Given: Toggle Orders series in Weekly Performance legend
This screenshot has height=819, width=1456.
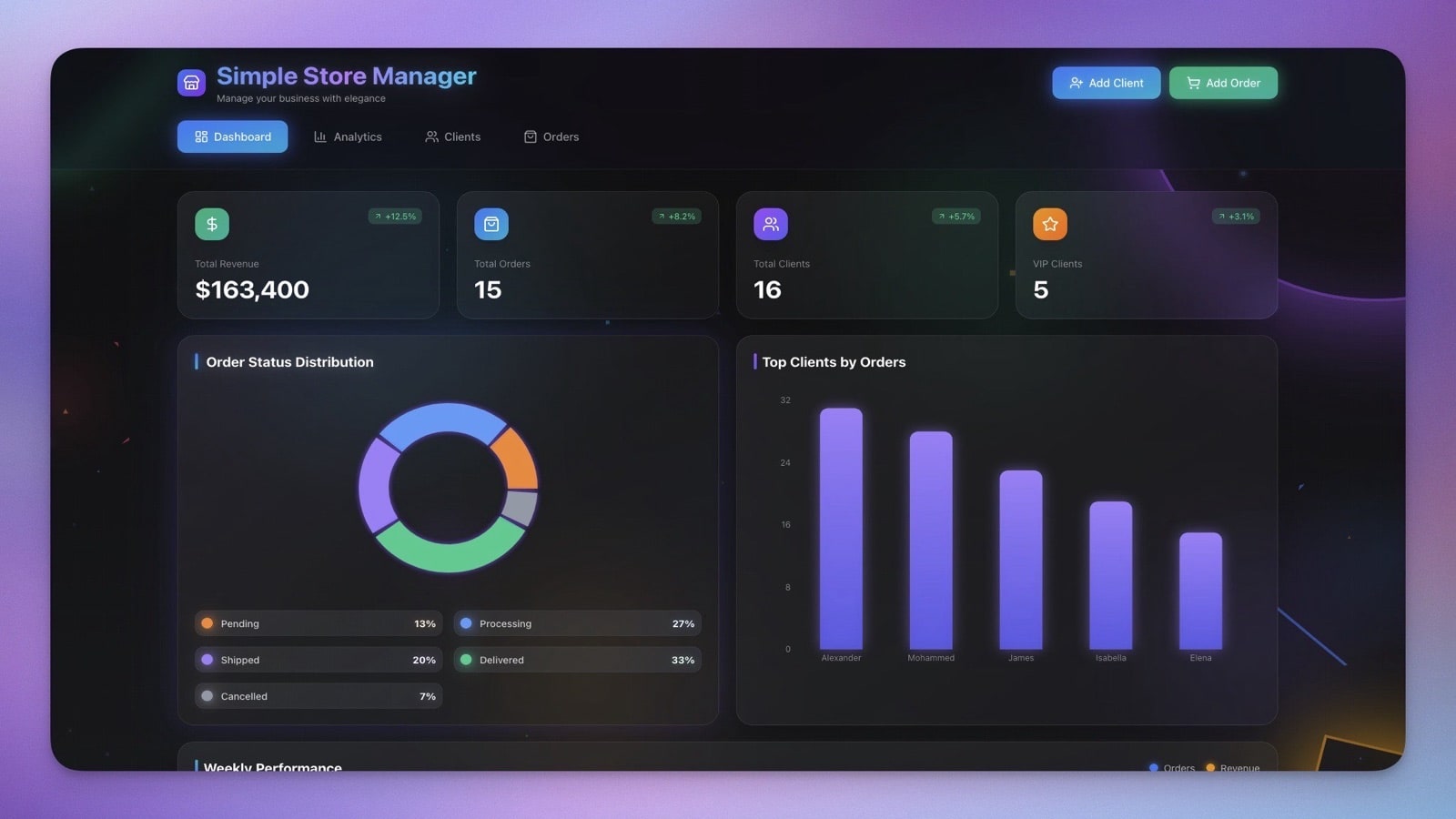Looking at the screenshot, I should (1172, 768).
